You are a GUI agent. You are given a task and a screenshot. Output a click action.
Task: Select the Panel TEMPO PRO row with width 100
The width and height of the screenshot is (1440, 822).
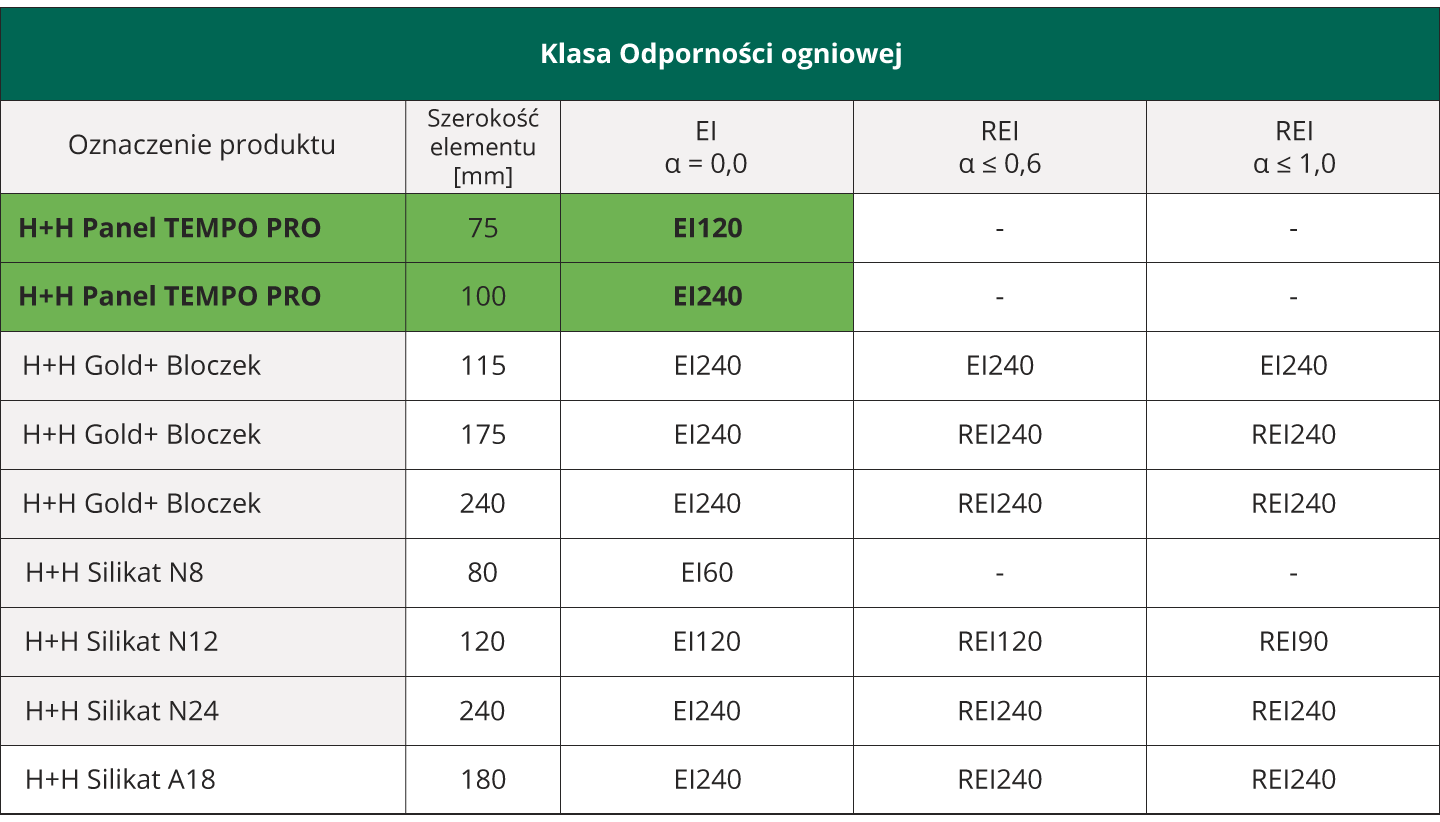[x=720, y=297]
